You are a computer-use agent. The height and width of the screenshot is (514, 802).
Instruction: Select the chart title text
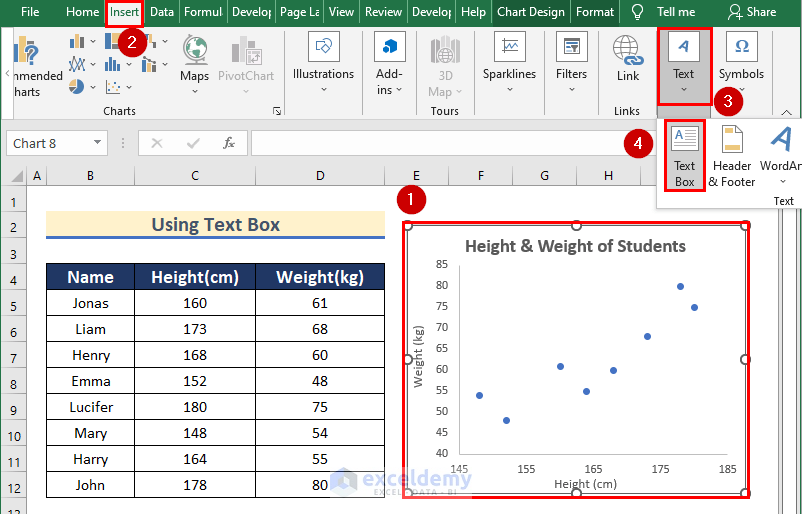(575, 246)
